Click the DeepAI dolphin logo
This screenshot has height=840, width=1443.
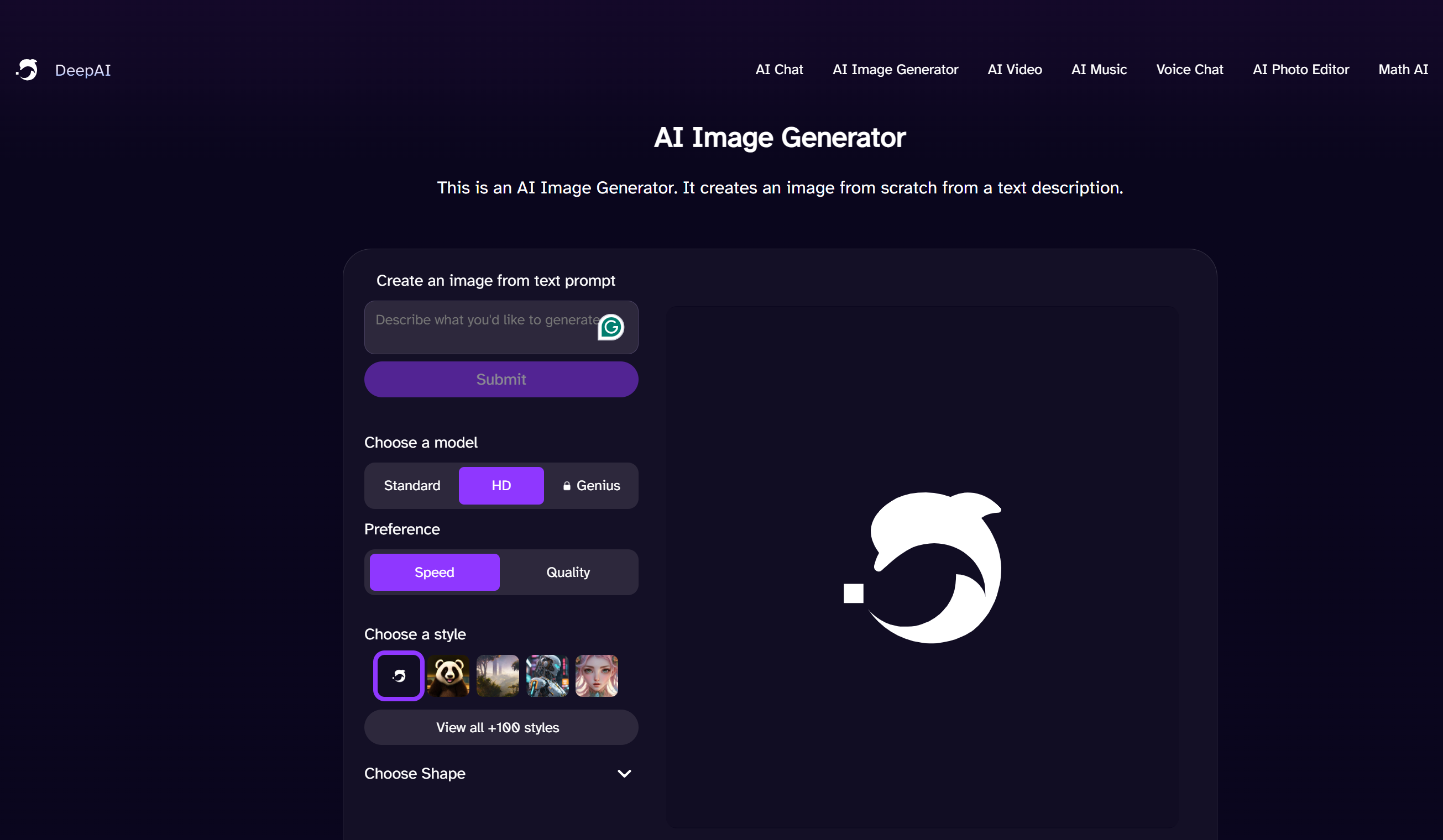[27, 69]
